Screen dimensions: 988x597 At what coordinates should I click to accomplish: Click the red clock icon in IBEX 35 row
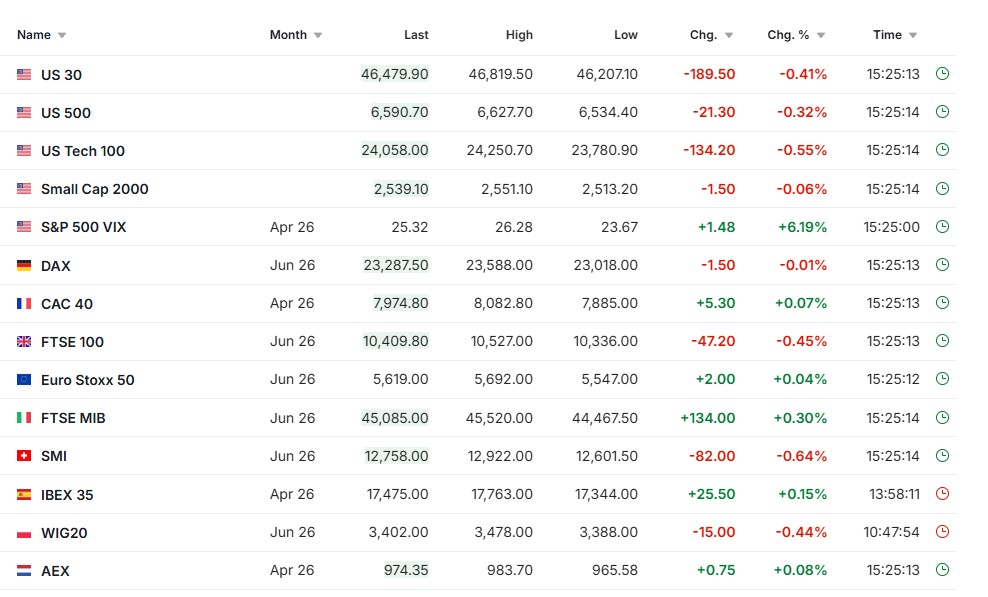coord(941,494)
